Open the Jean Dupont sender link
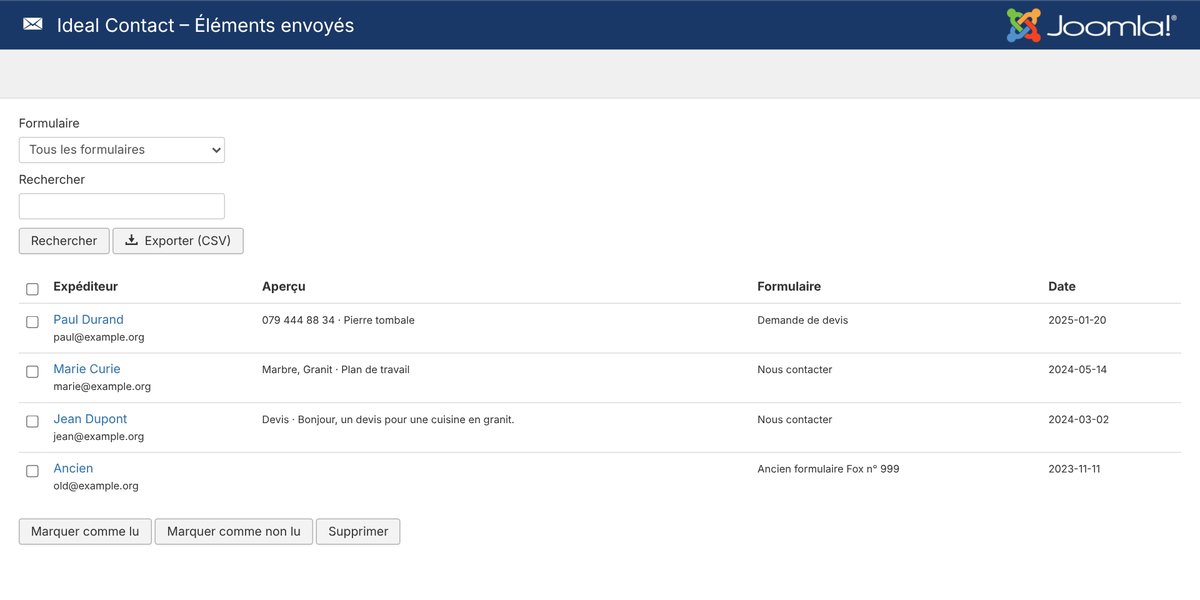This screenshot has height=600, width=1200. 90,419
